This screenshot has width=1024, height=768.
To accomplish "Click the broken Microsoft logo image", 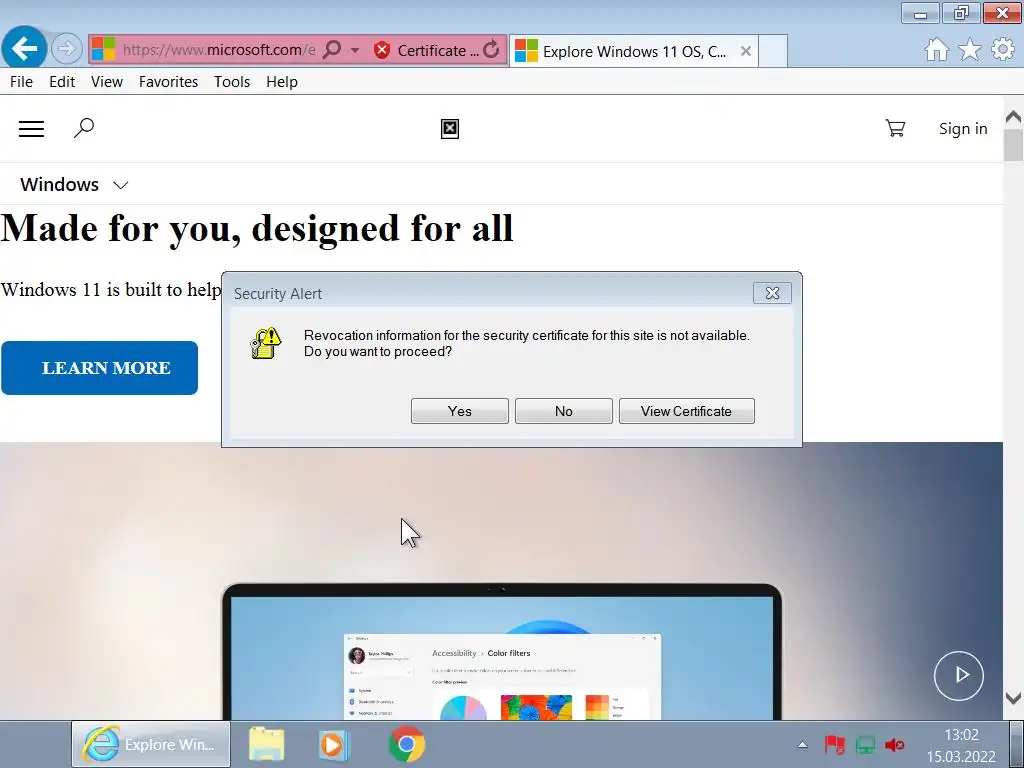I will pos(450,129).
